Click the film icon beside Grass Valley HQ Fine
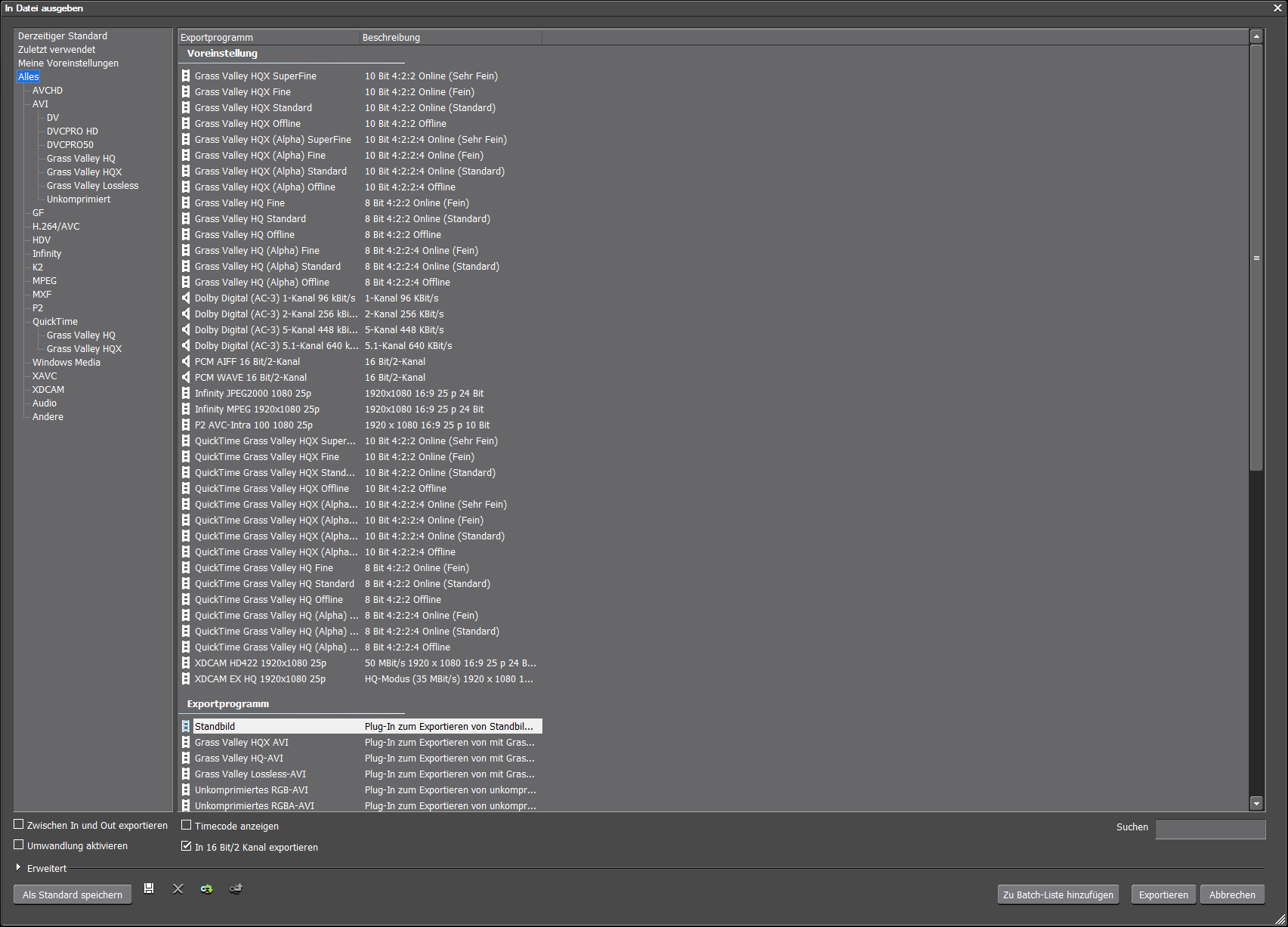The height and width of the screenshot is (927, 1288). click(186, 202)
